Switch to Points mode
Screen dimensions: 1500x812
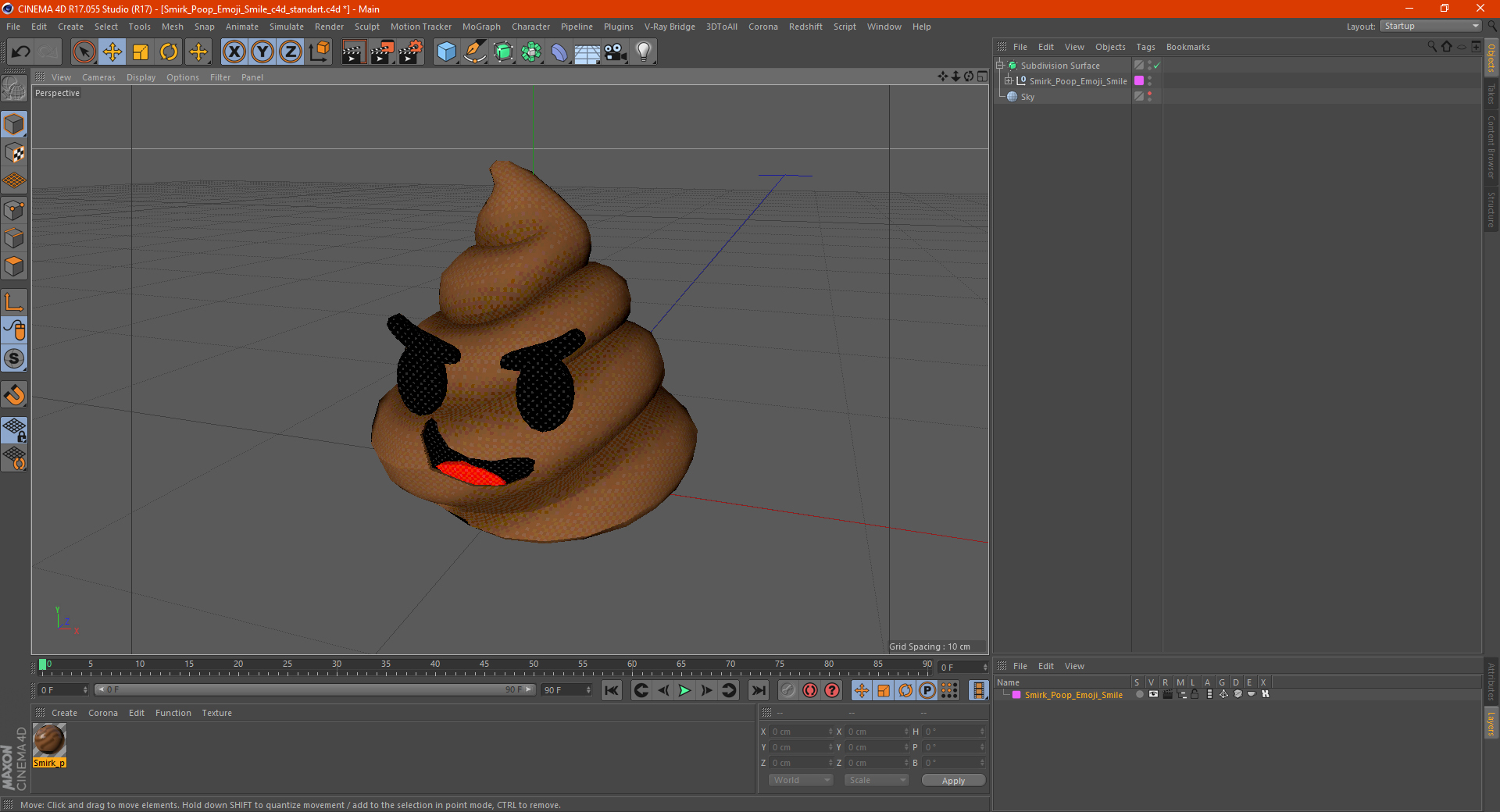click(14, 210)
